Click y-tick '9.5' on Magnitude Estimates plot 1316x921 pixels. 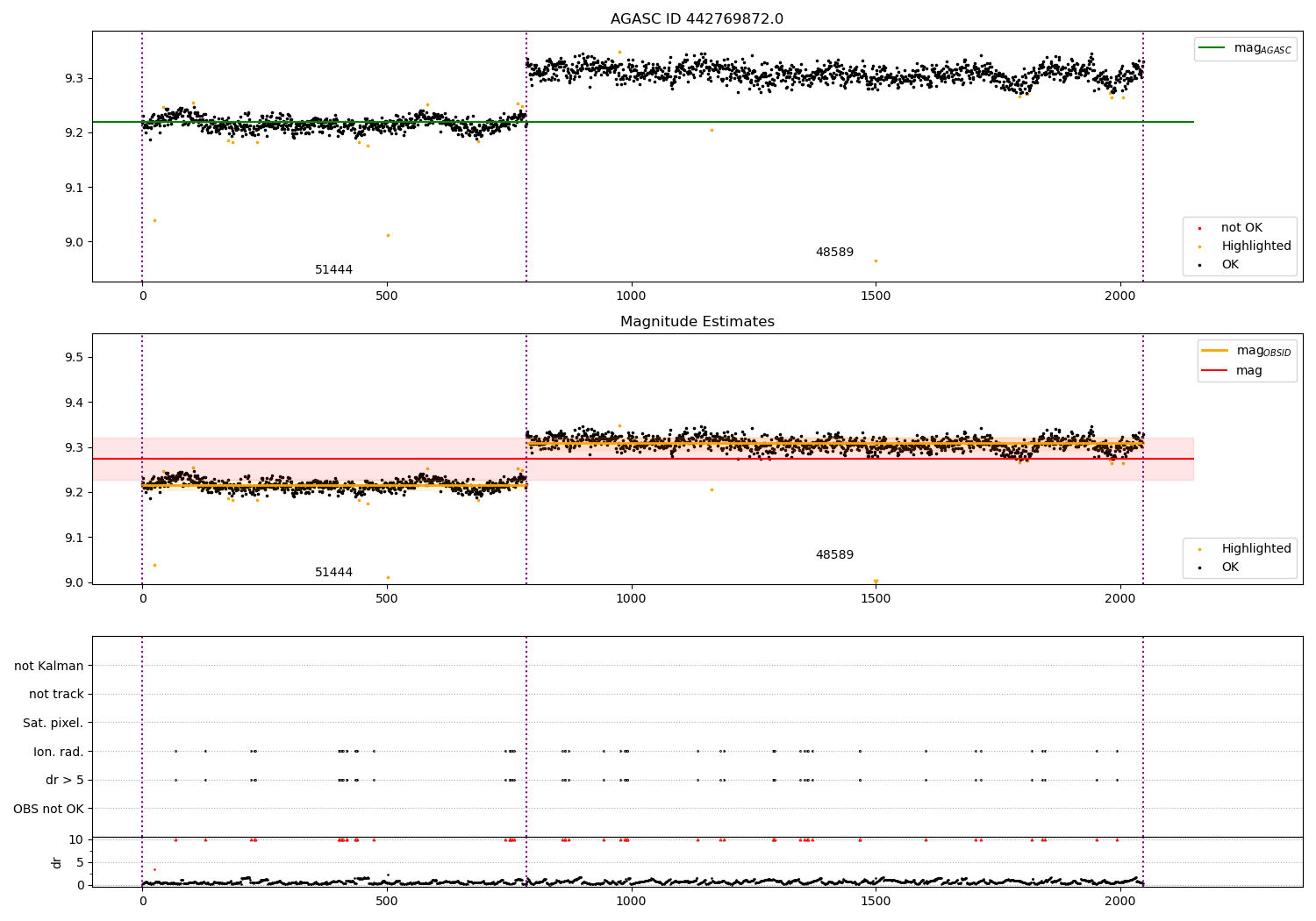tap(74, 357)
